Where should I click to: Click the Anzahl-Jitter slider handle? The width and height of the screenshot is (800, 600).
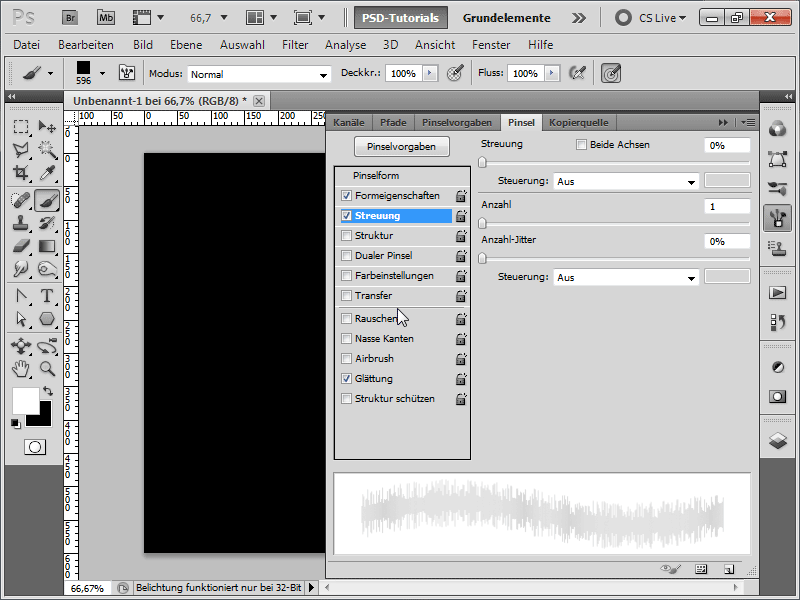[482, 258]
